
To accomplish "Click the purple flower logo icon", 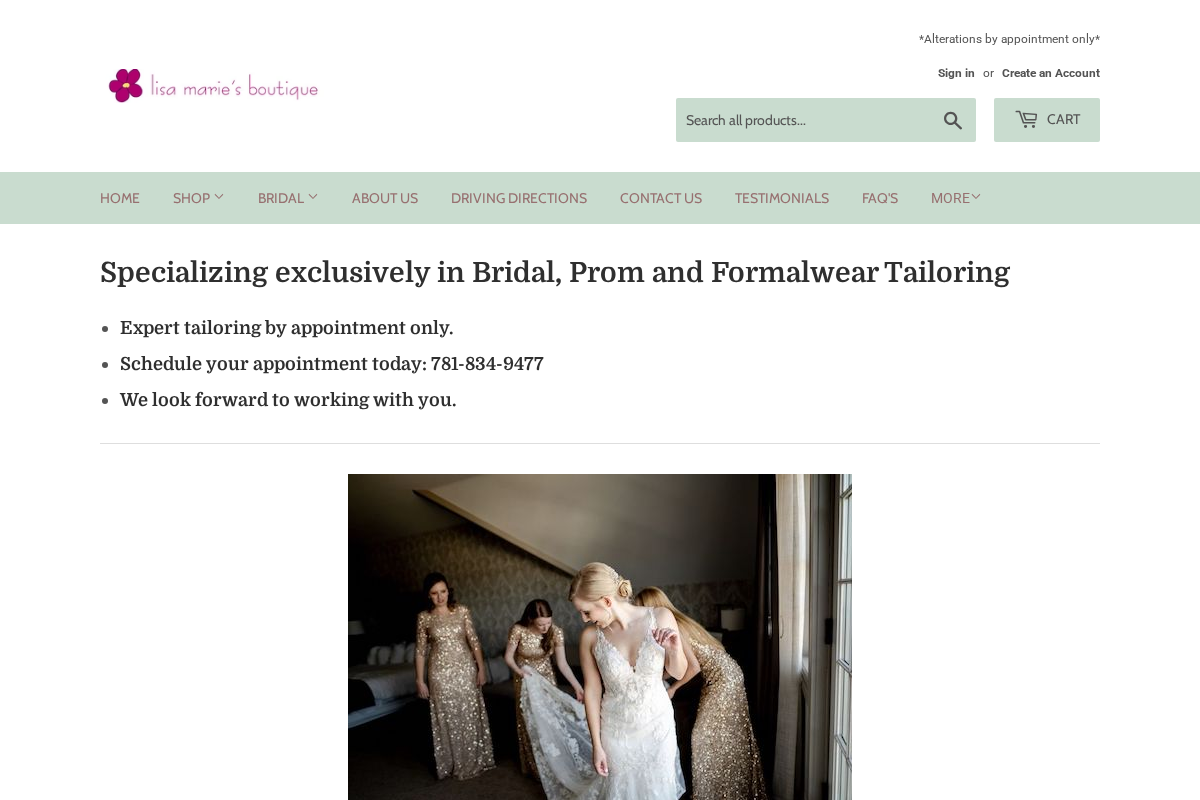I will tap(126, 85).
